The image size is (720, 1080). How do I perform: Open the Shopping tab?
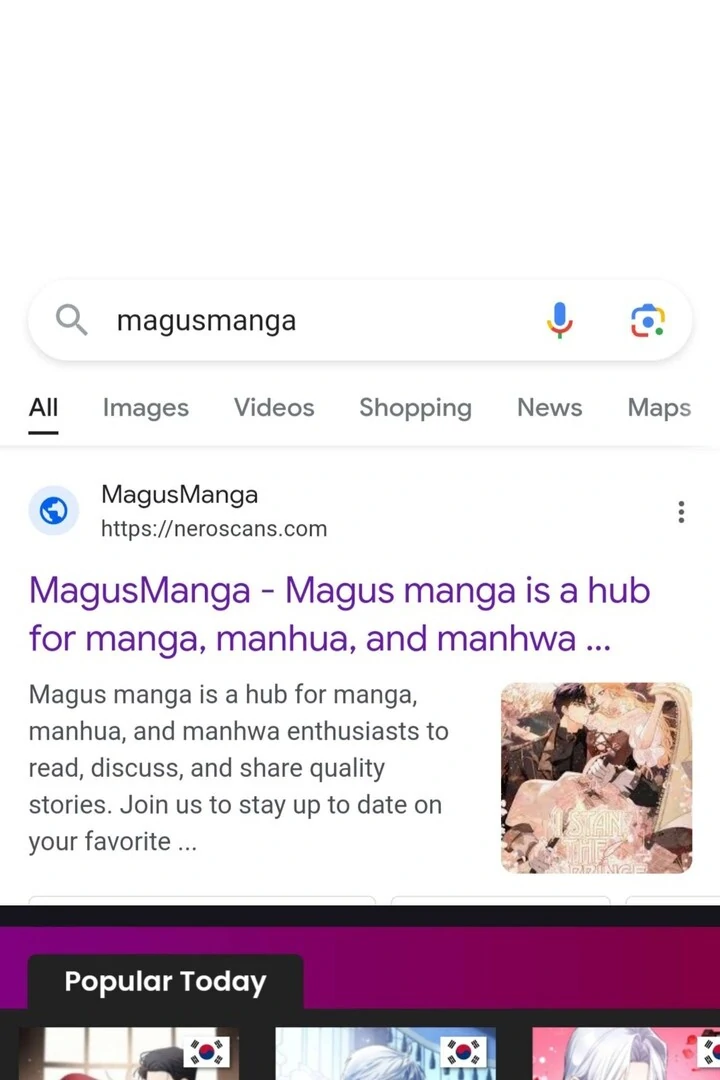click(x=415, y=408)
